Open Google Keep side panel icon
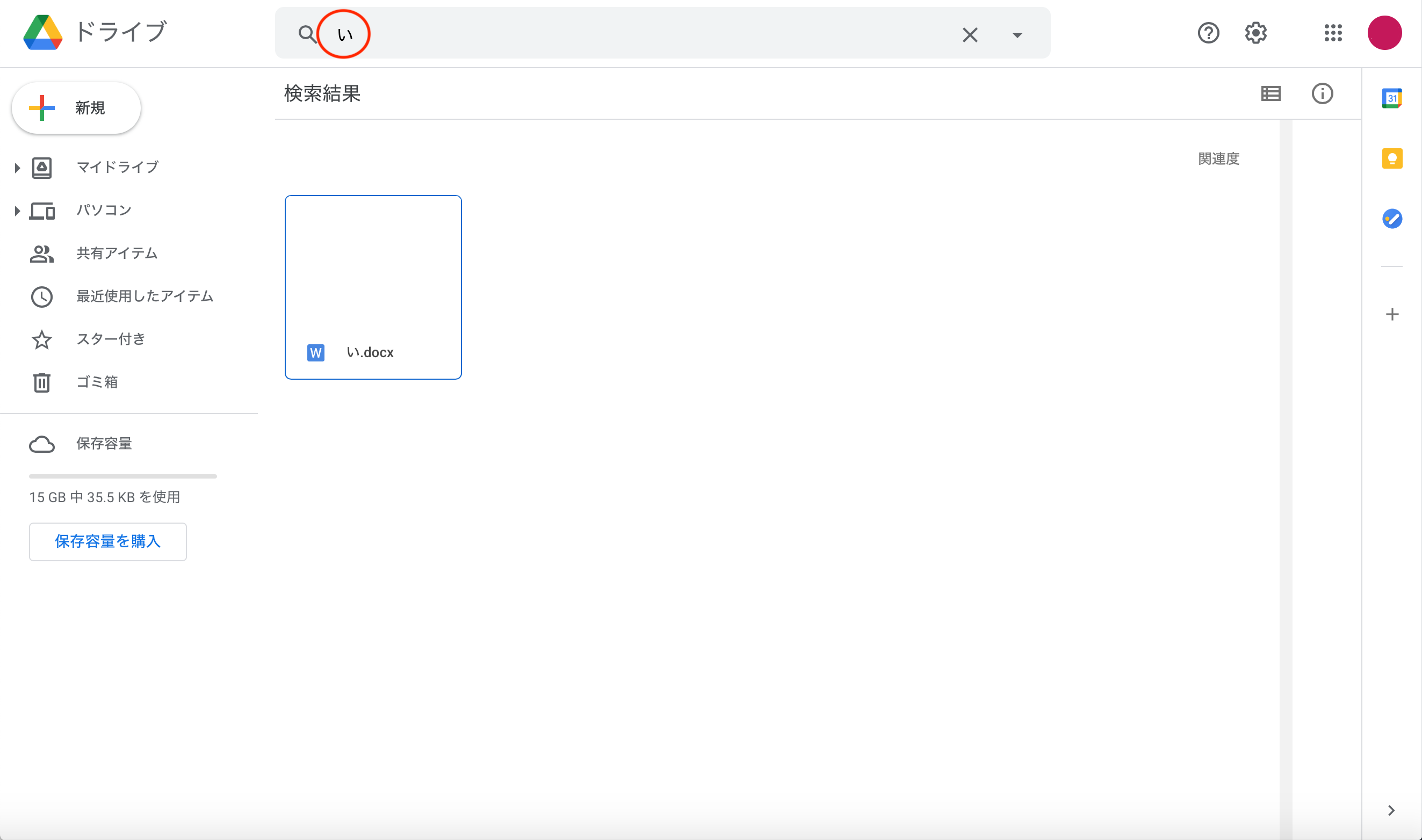The image size is (1422, 840). (1391, 158)
